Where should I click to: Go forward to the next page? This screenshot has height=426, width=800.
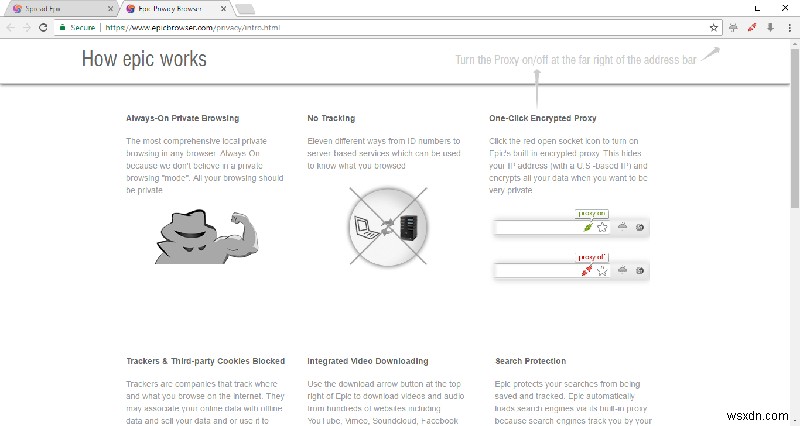coord(27,28)
